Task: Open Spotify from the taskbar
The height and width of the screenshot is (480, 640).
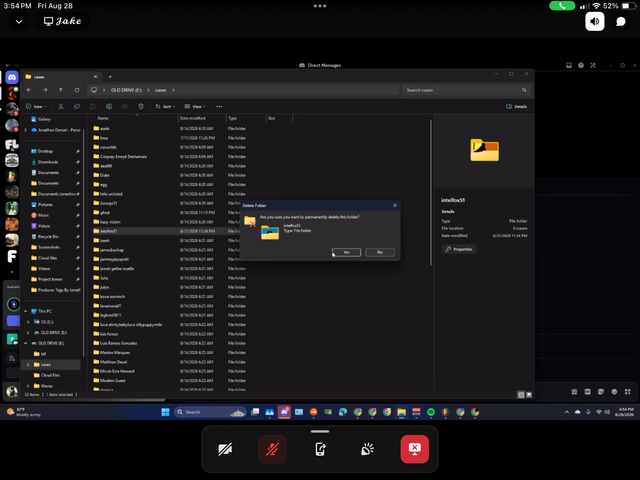Action: (x=431, y=412)
